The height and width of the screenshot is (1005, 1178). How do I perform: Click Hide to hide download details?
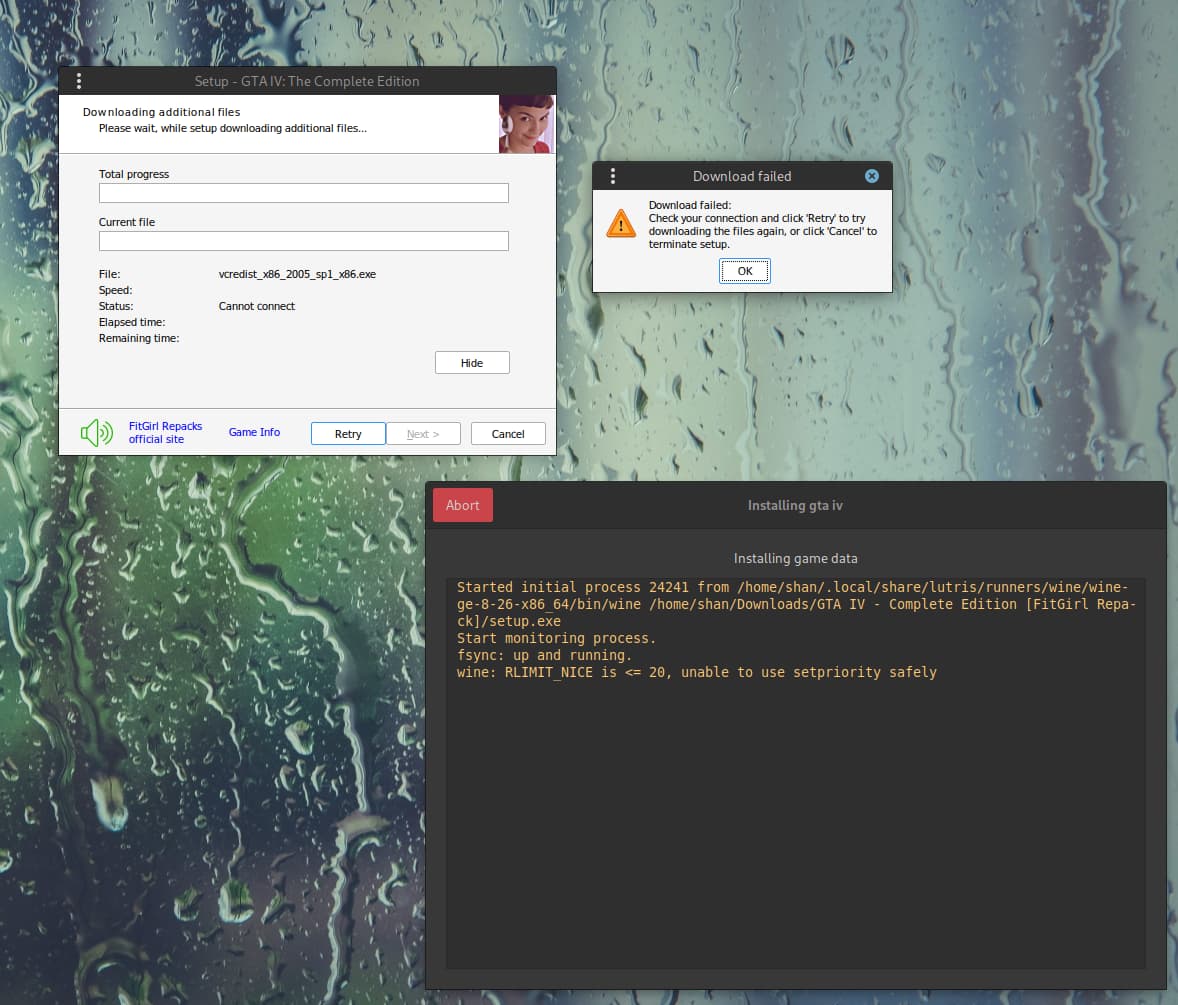coord(472,363)
